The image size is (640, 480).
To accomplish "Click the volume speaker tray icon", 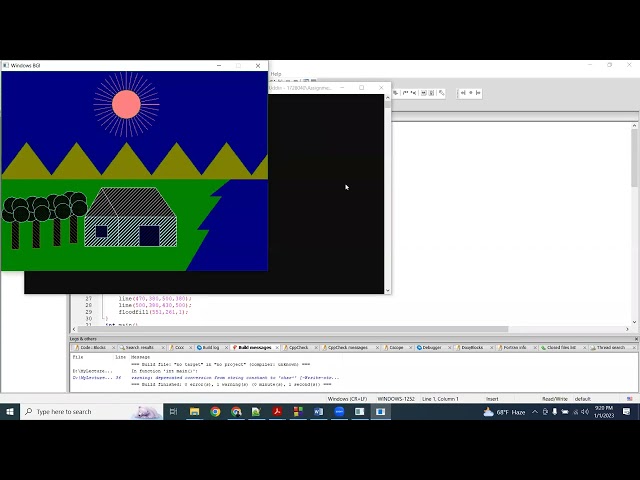I will [585, 412].
